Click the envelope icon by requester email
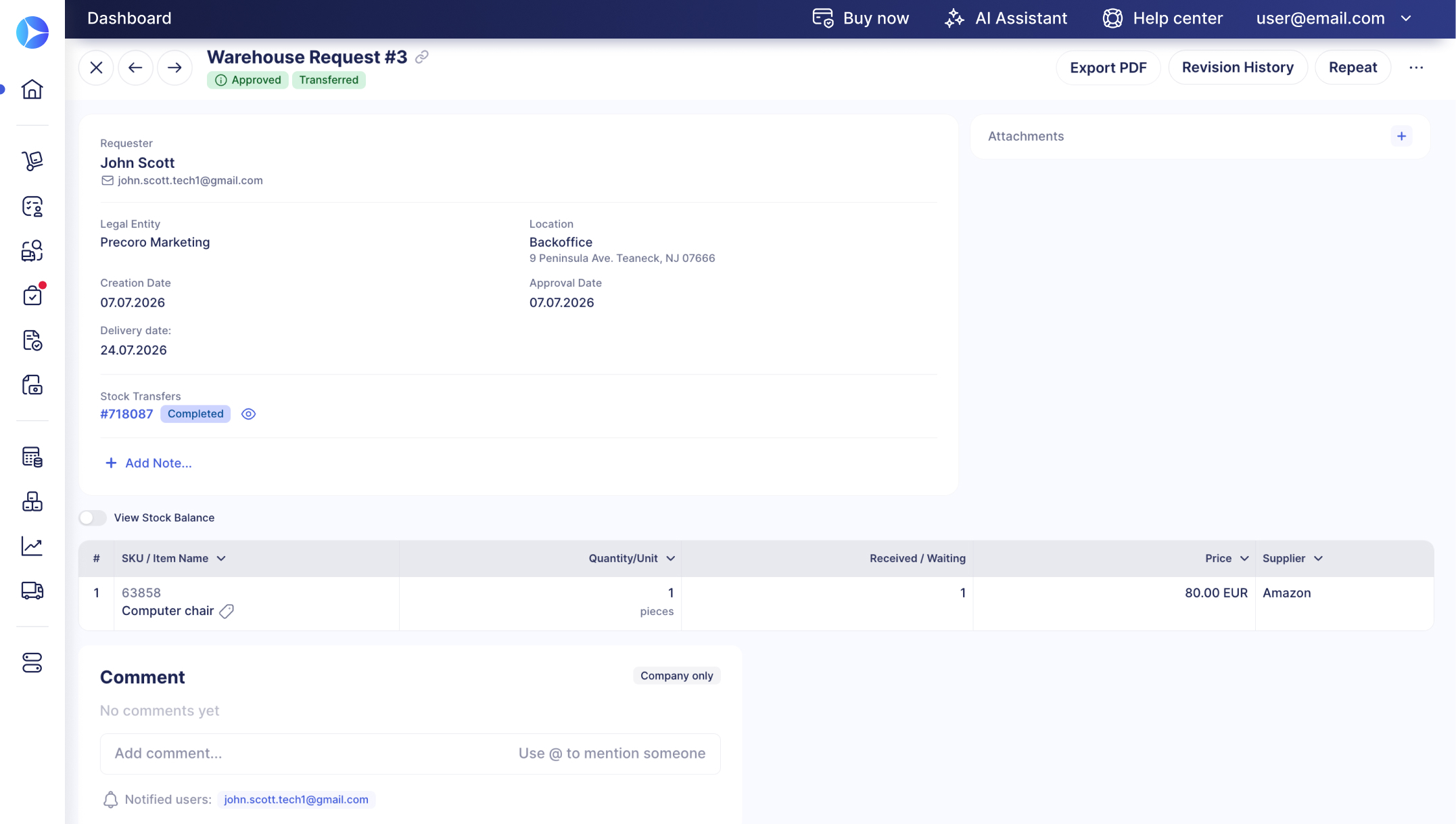1456x824 pixels. (107, 181)
